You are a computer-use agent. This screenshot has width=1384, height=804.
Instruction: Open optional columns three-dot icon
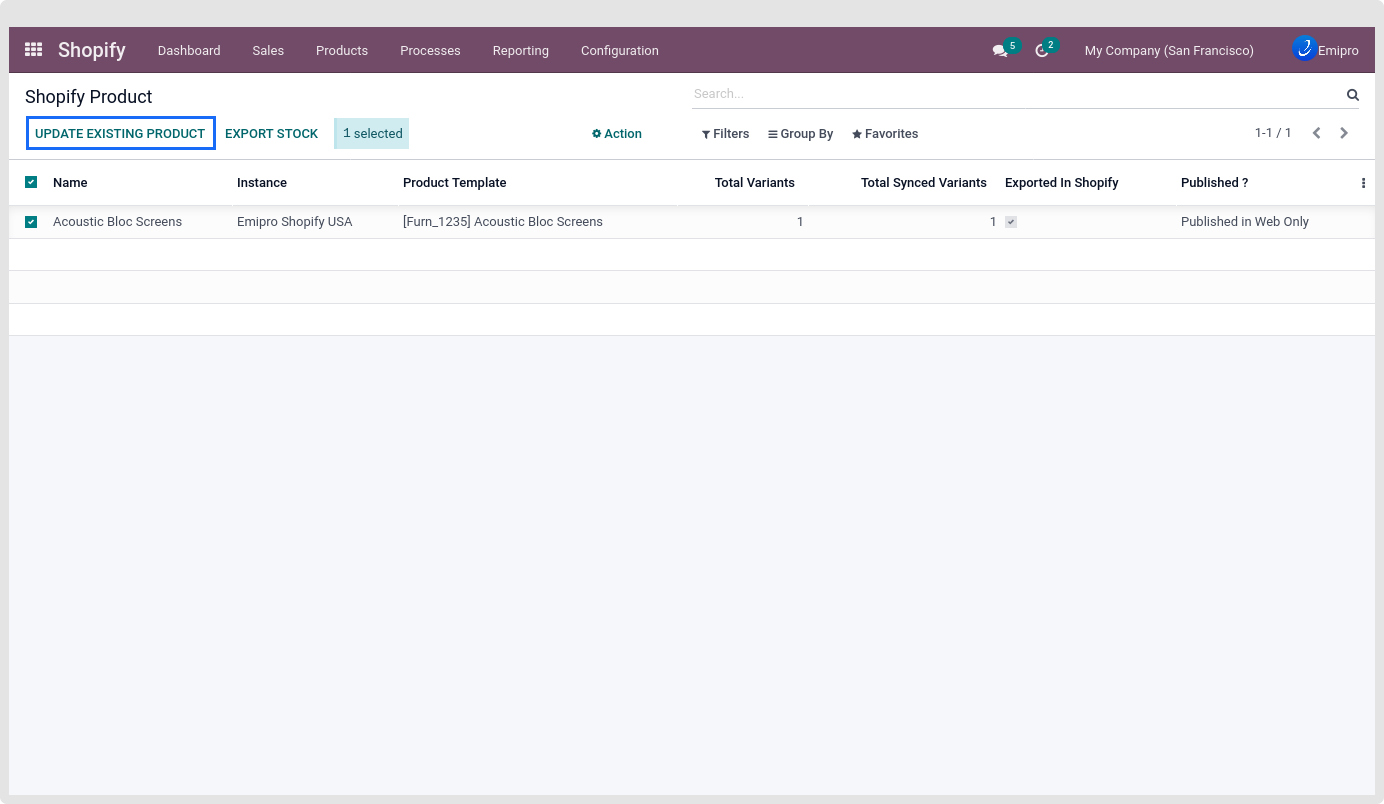click(1363, 183)
